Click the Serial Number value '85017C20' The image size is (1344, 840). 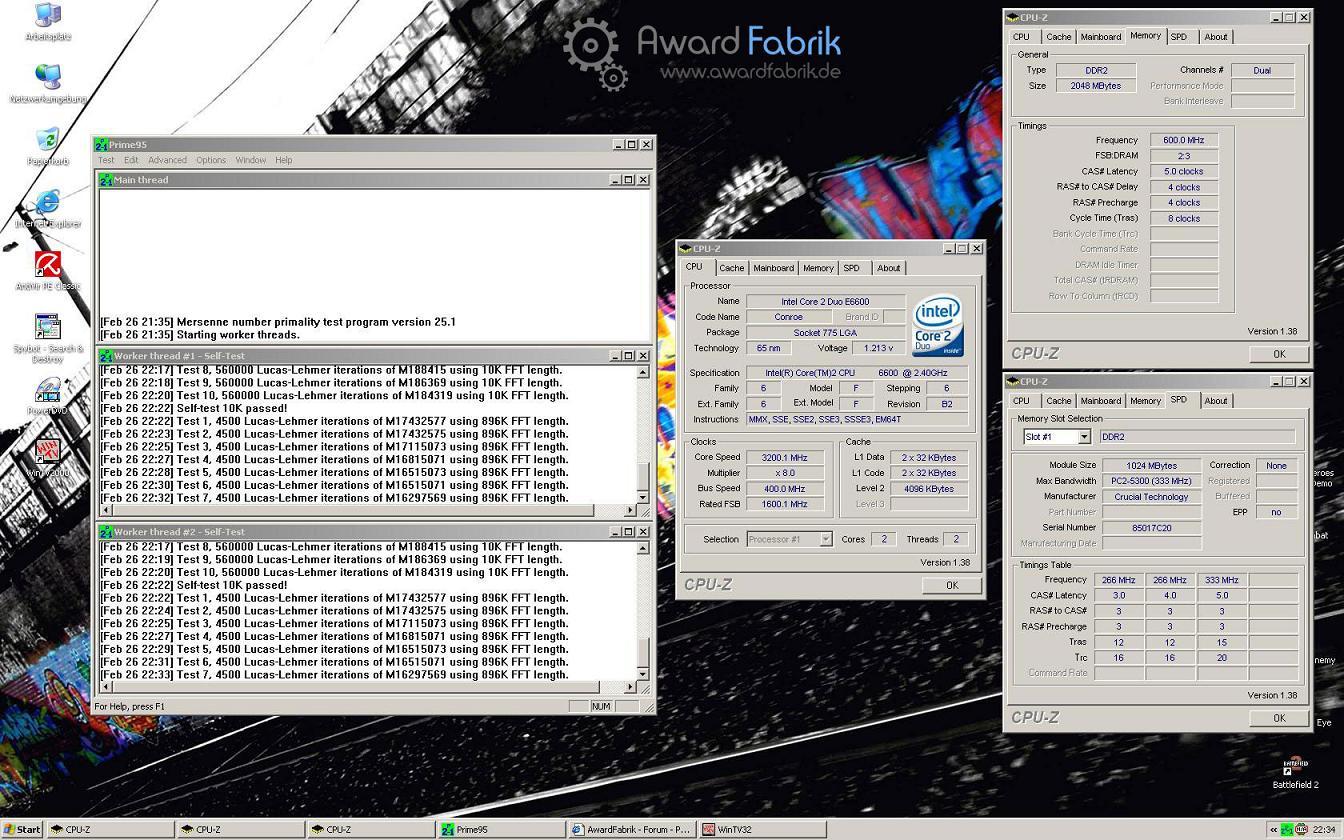coord(1151,527)
